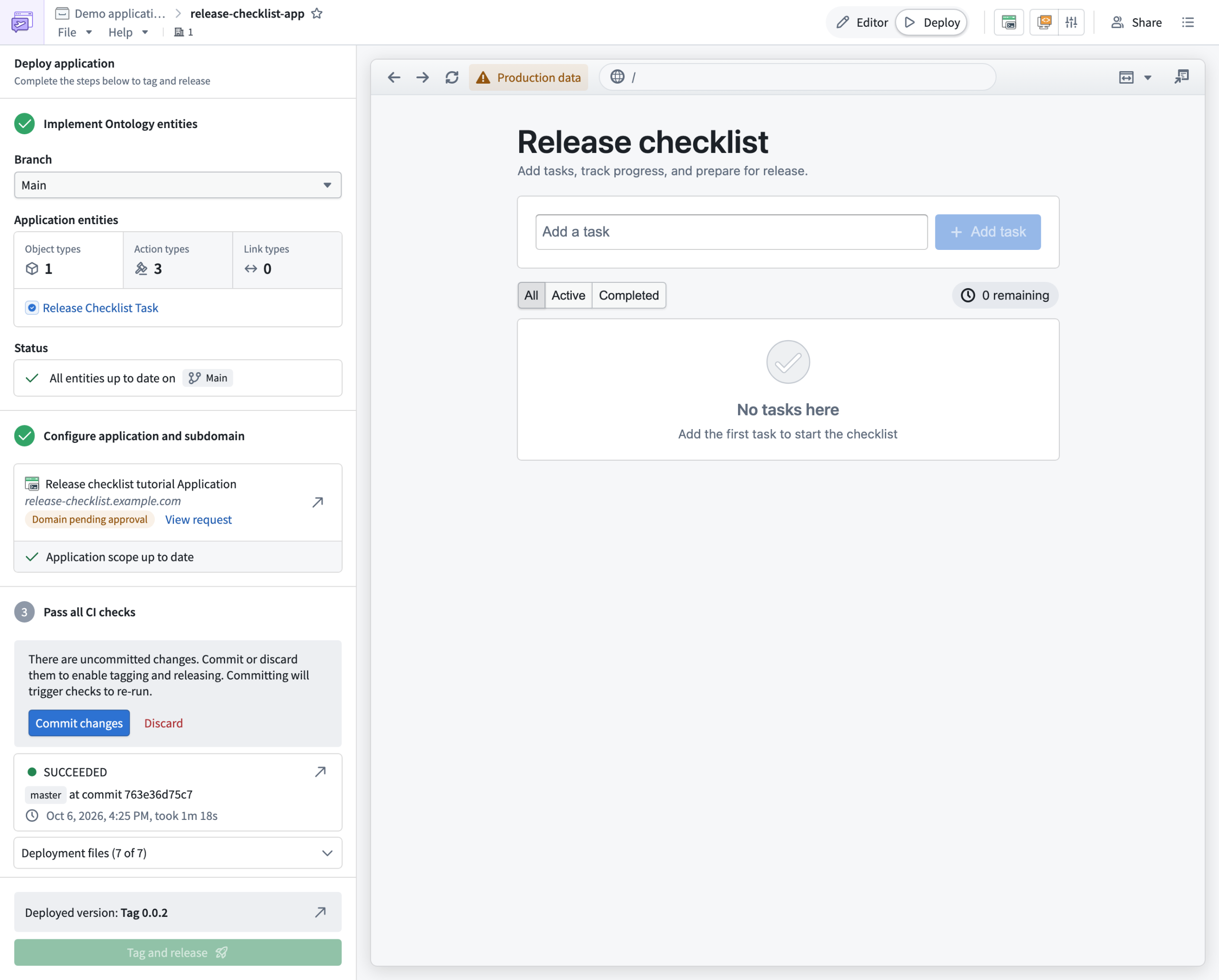This screenshot has height=980, width=1219.
Task: Open the Help menu
Action: click(x=128, y=32)
